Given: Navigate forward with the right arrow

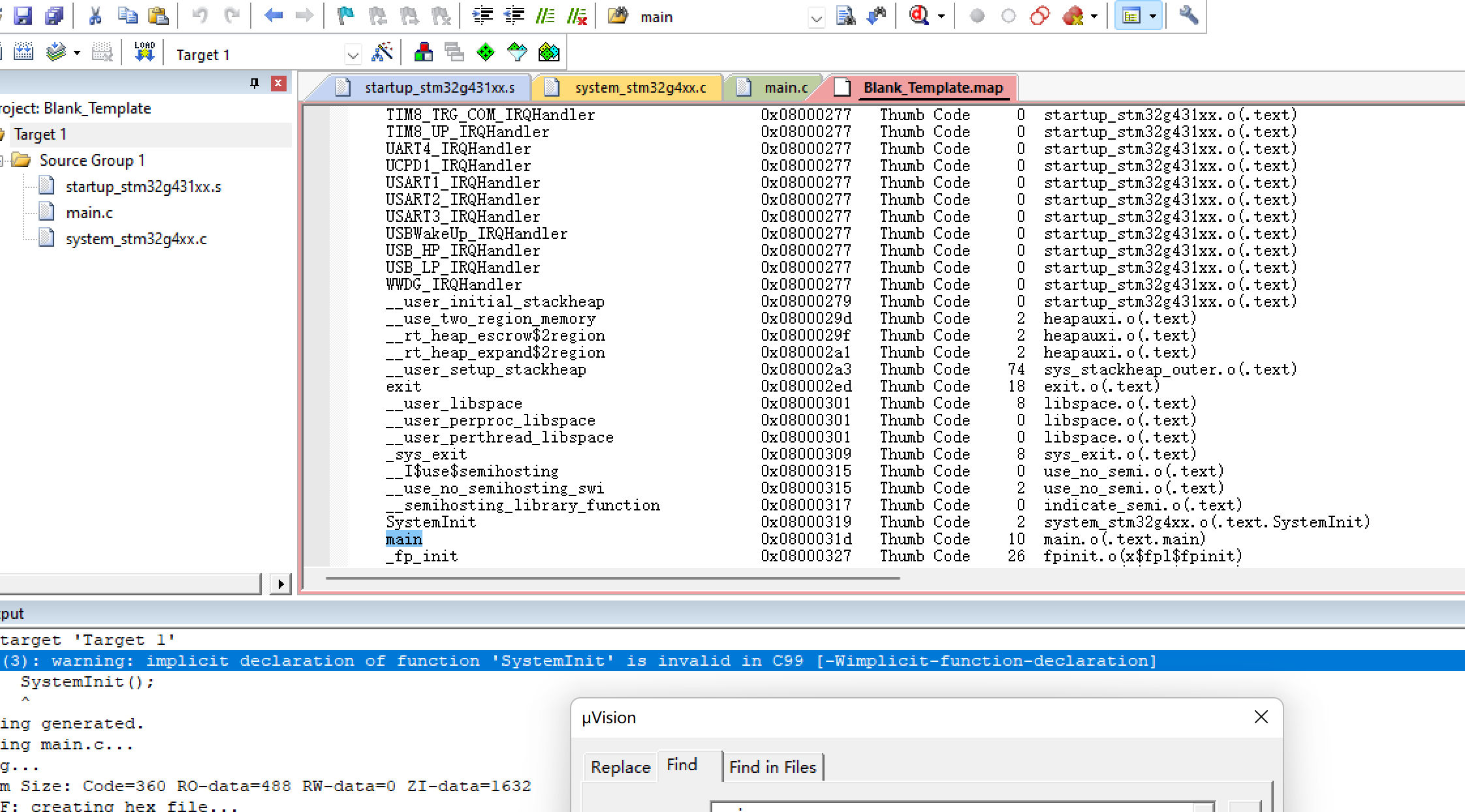Looking at the screenshot, I should (304, 16).
